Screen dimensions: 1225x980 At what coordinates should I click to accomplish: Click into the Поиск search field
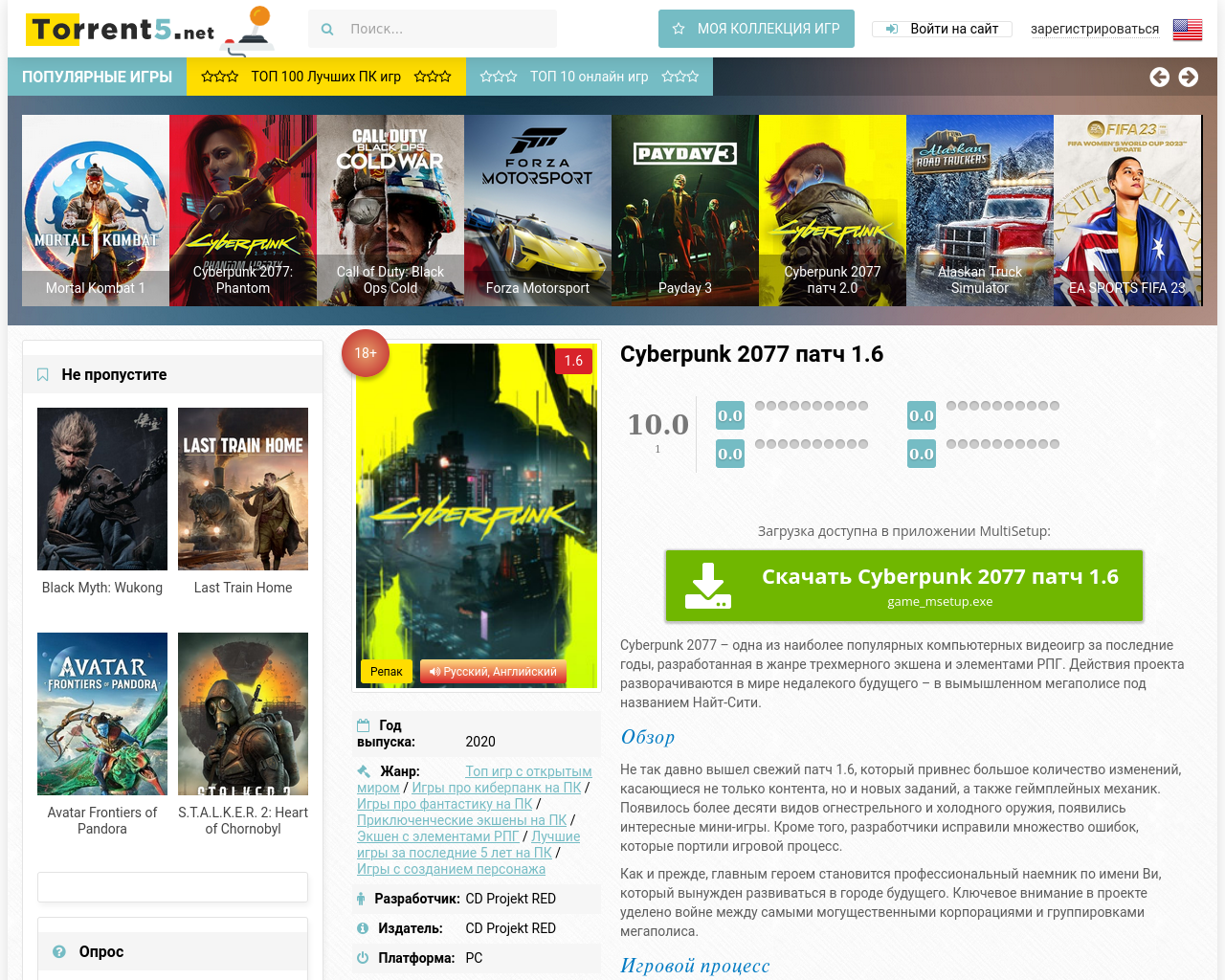point(433,29)
